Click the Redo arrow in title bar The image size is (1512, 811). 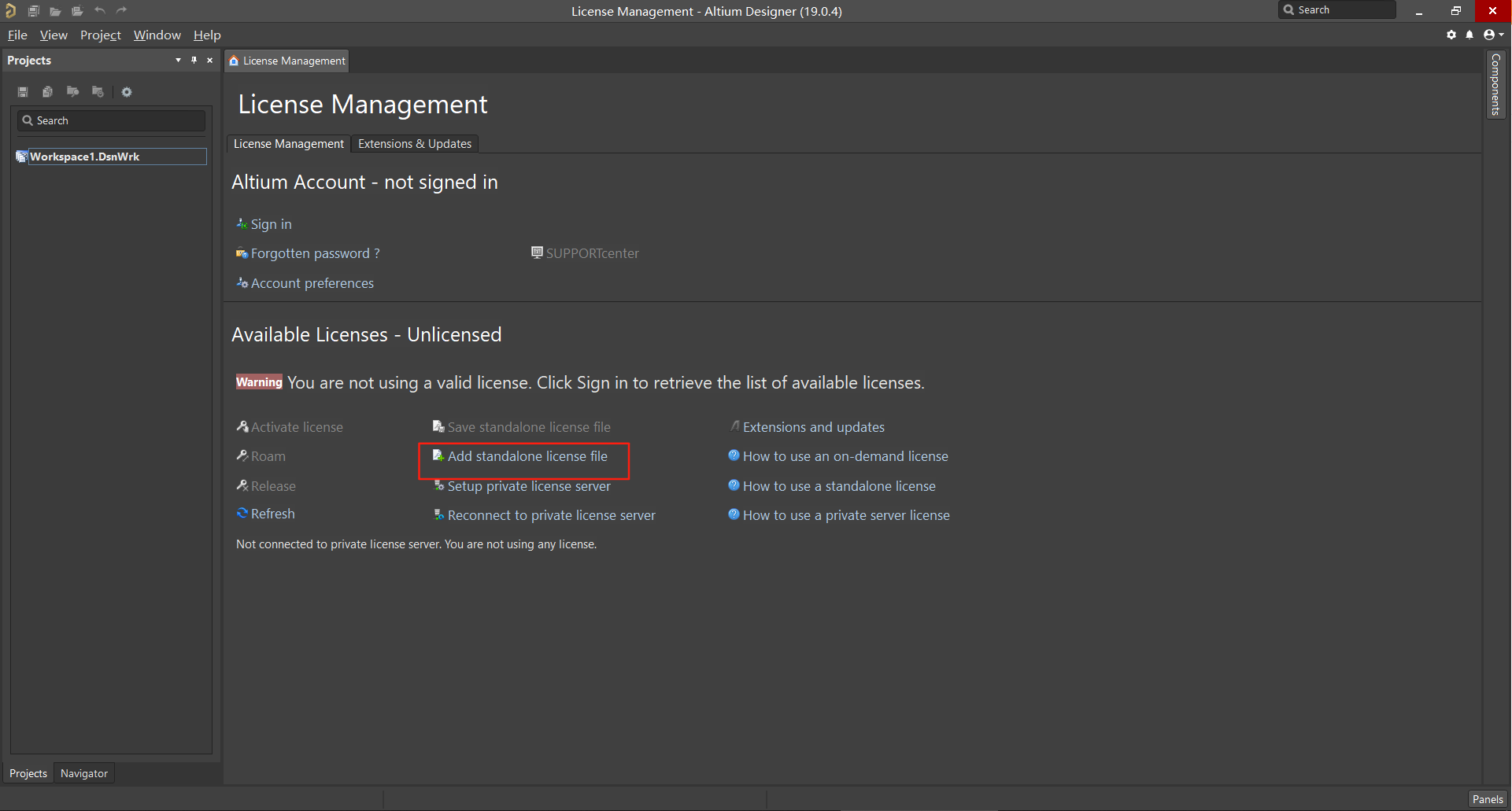pos(121,10)
